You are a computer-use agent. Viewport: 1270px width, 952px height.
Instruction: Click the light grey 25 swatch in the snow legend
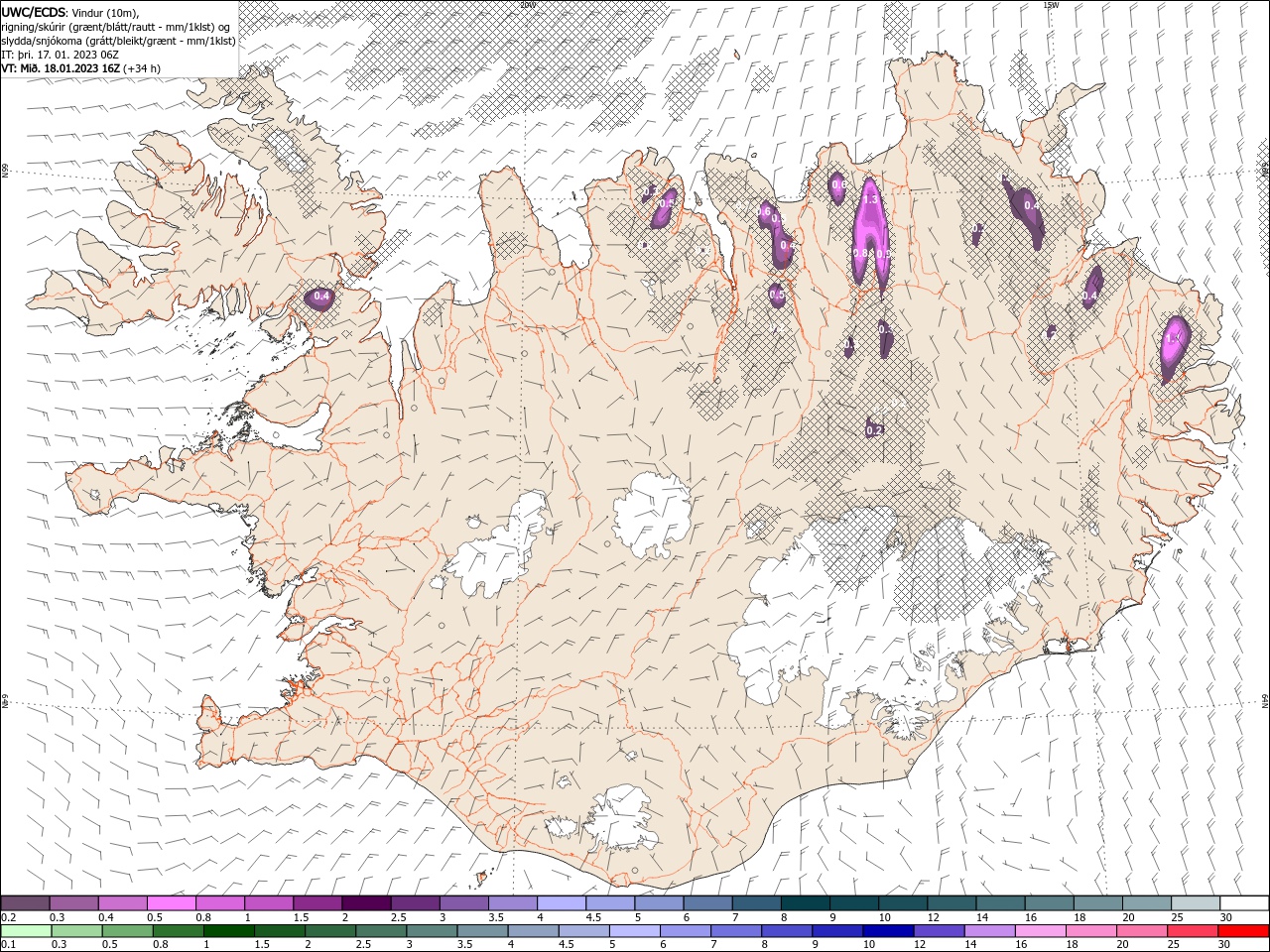[x=1195, y=903]
